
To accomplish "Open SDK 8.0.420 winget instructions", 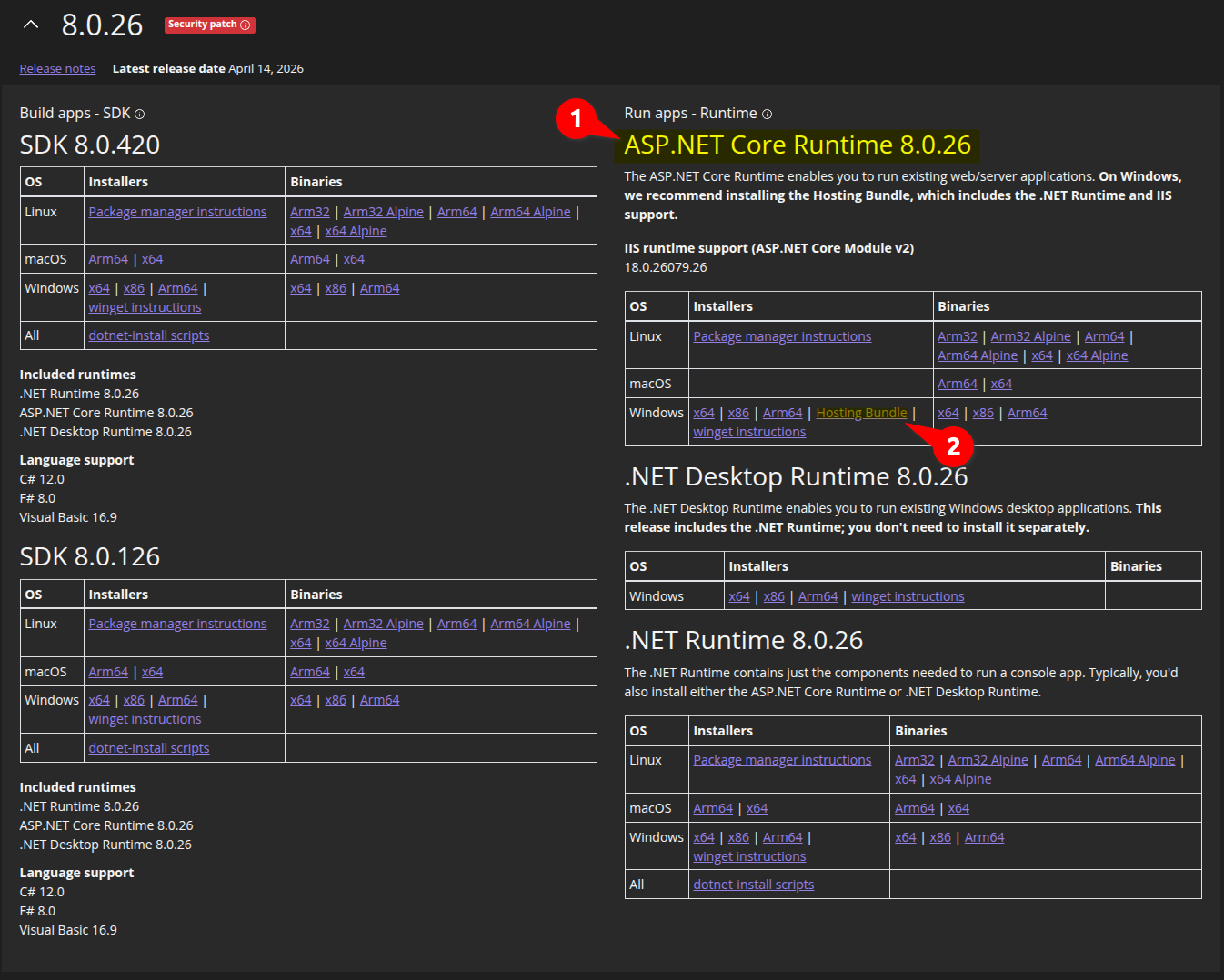I will 145,307.
